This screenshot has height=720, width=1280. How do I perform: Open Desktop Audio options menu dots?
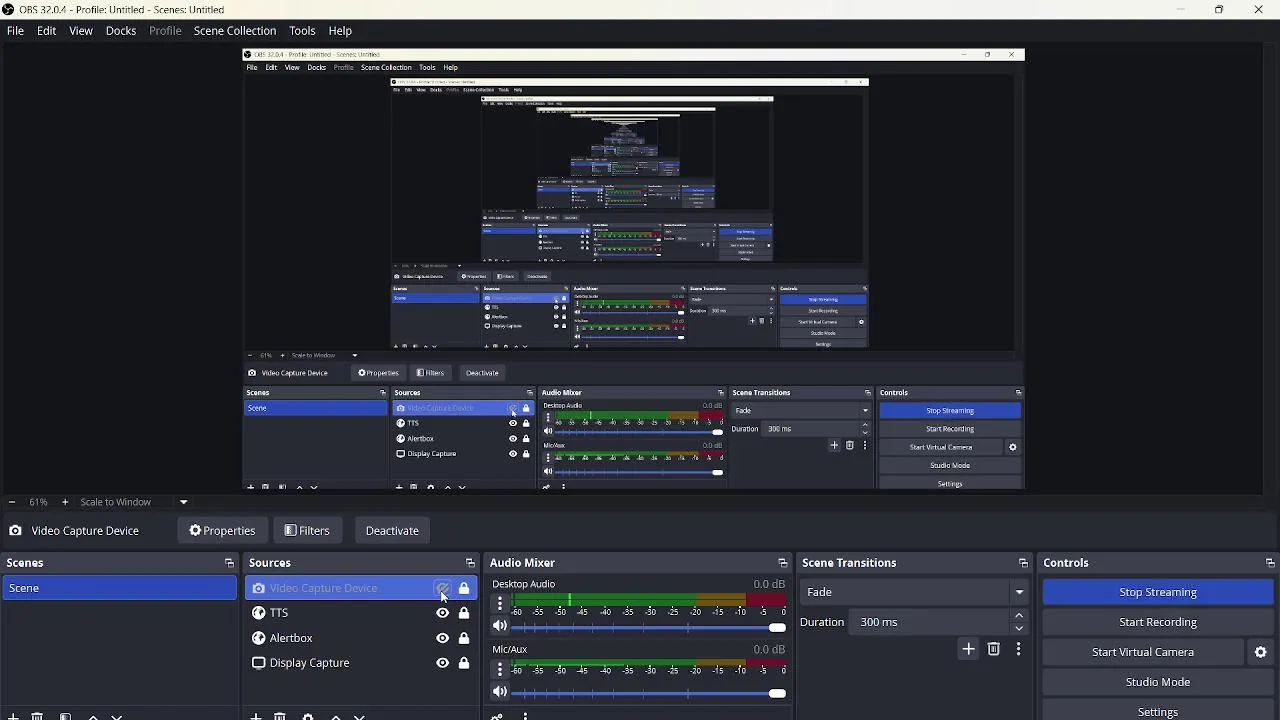[x=500, y=603]
